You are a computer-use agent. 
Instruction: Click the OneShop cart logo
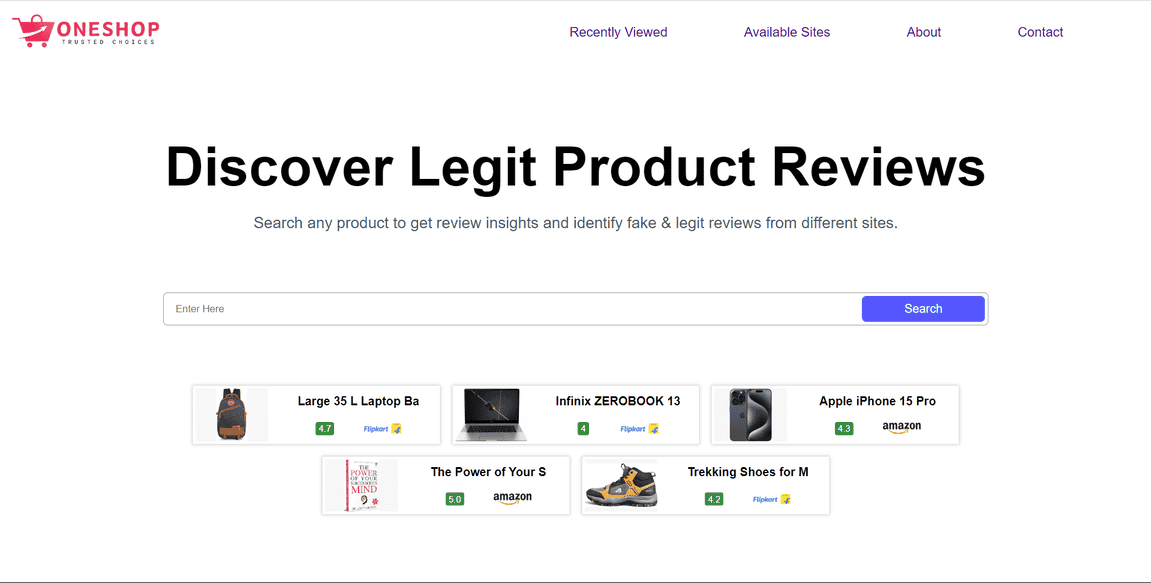[x=85, y=31]
